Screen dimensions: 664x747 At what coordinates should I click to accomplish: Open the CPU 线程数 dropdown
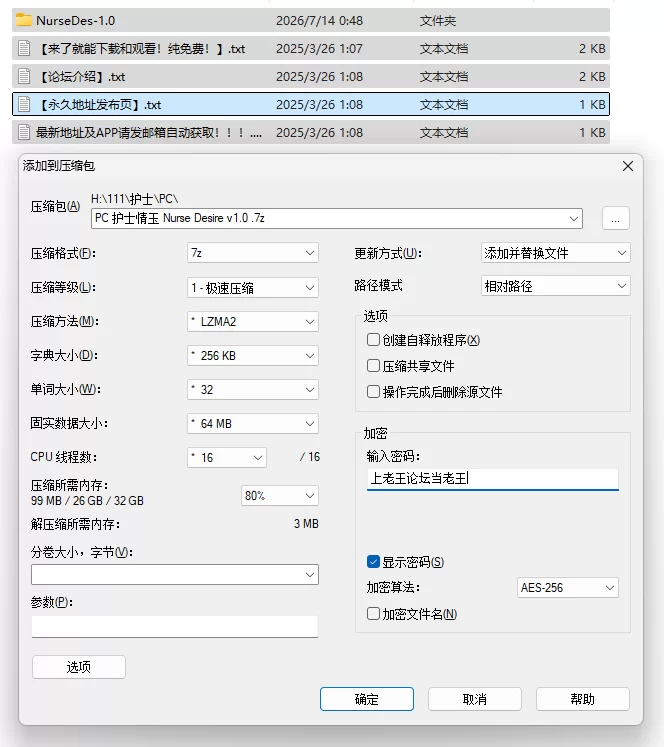pyautogui.click(x=227, y=458)
